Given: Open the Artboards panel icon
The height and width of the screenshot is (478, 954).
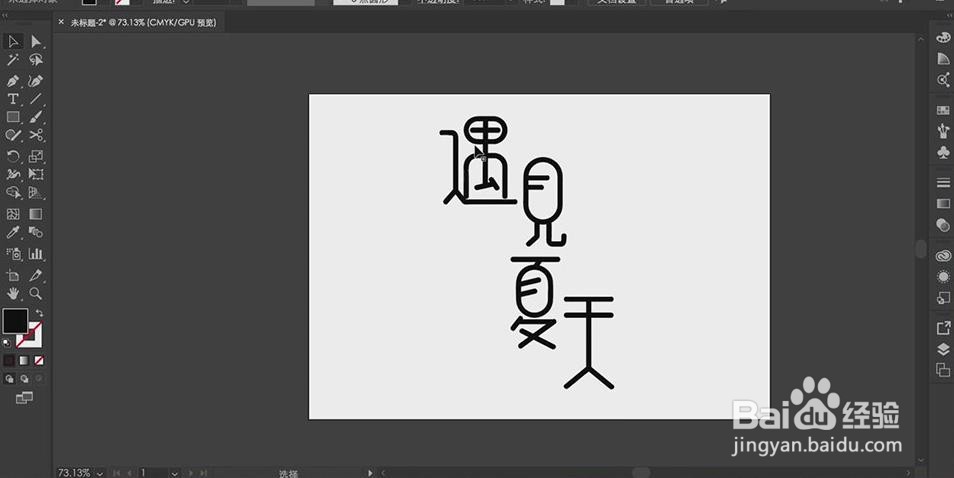Looking at the screenshot, I should pyautogui.click(x=943, y=369).
